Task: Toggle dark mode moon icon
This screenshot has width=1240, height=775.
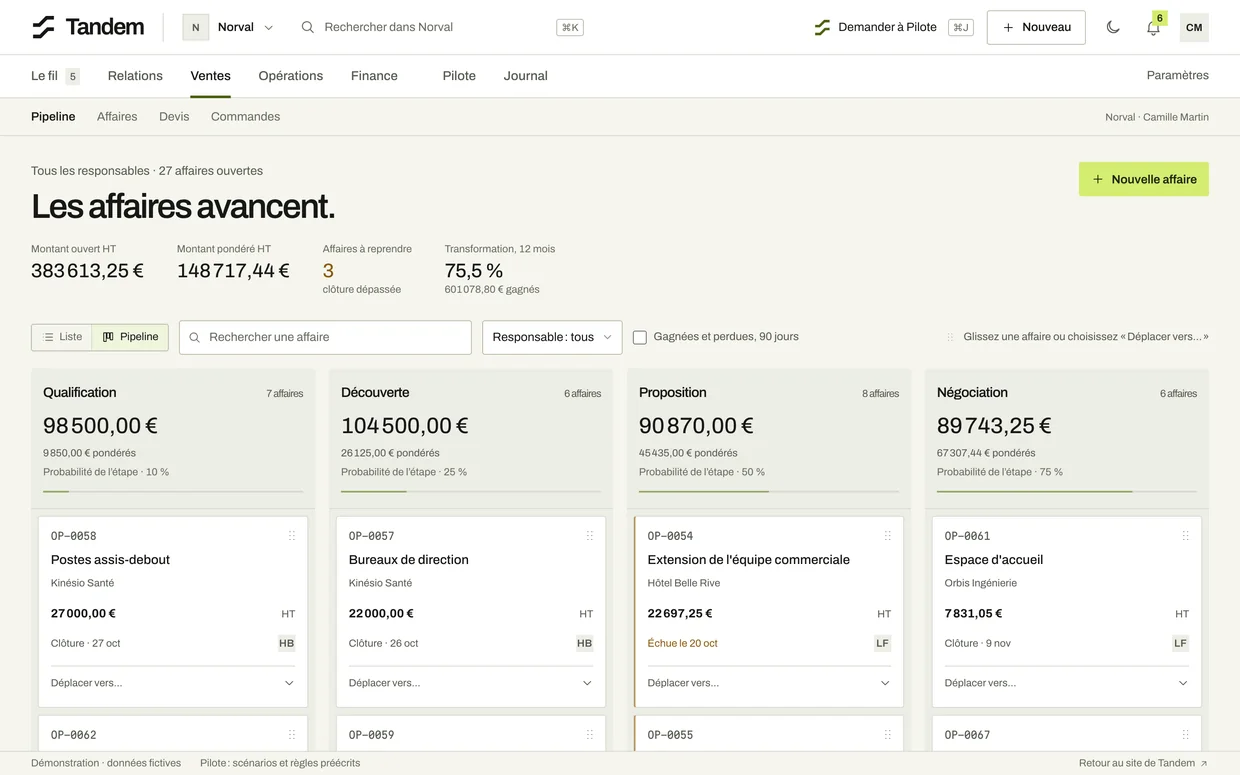Action: coord(1113,27)
